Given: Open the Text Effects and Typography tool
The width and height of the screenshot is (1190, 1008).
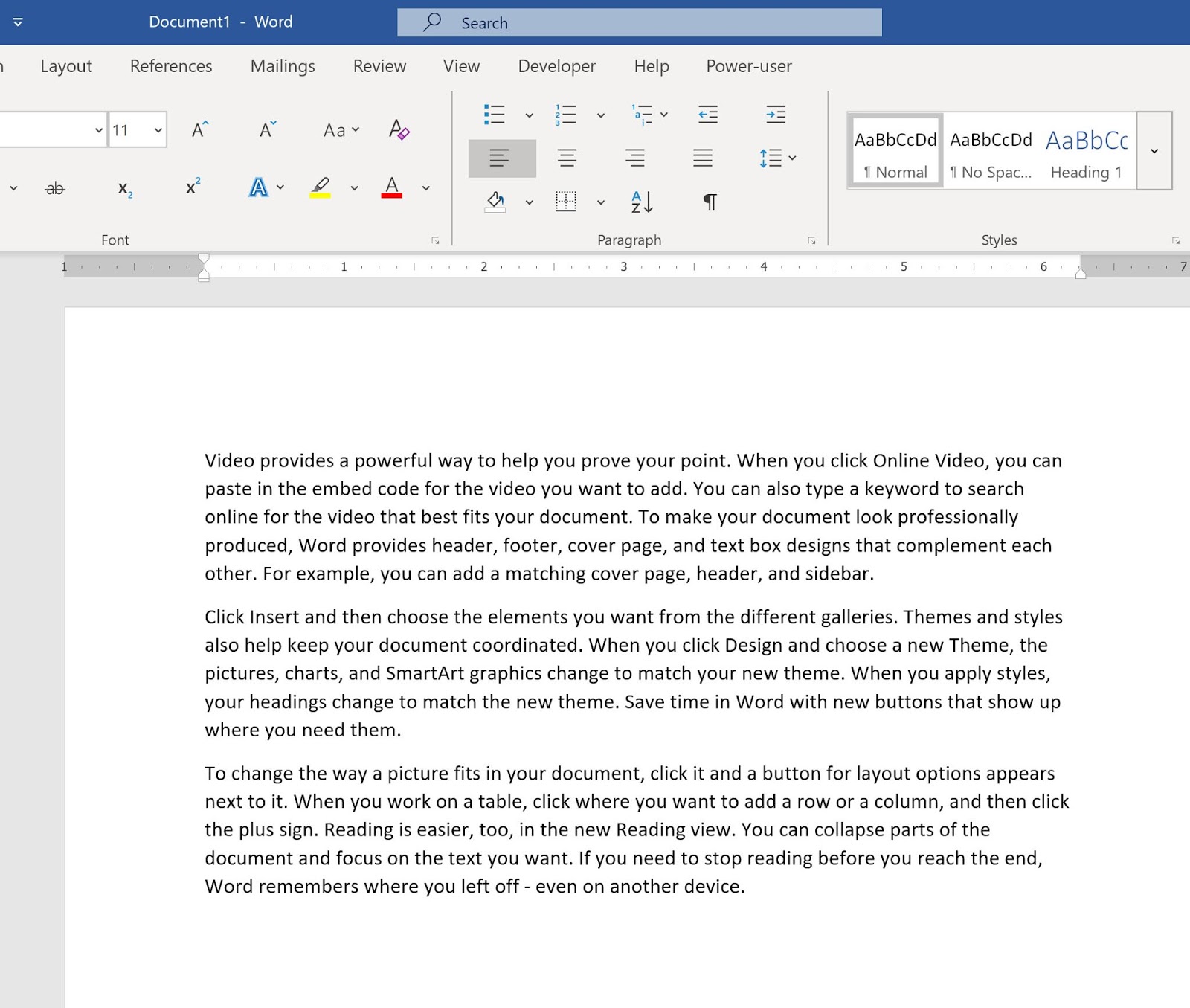Looking at the screenshot, I should point(258,187).
